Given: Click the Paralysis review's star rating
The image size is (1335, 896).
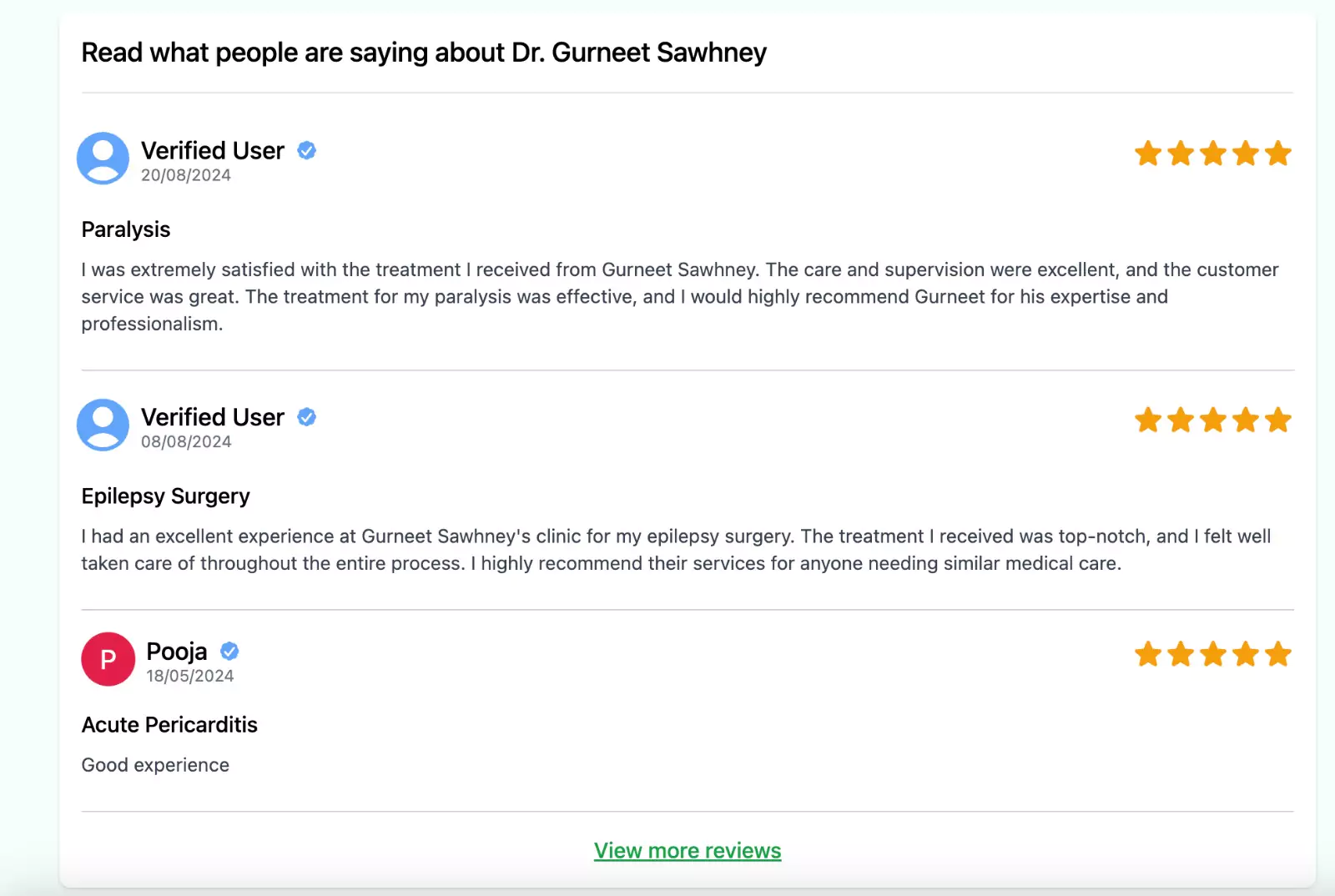Looking at the screenshot, I should click(x=1212, y=154).
